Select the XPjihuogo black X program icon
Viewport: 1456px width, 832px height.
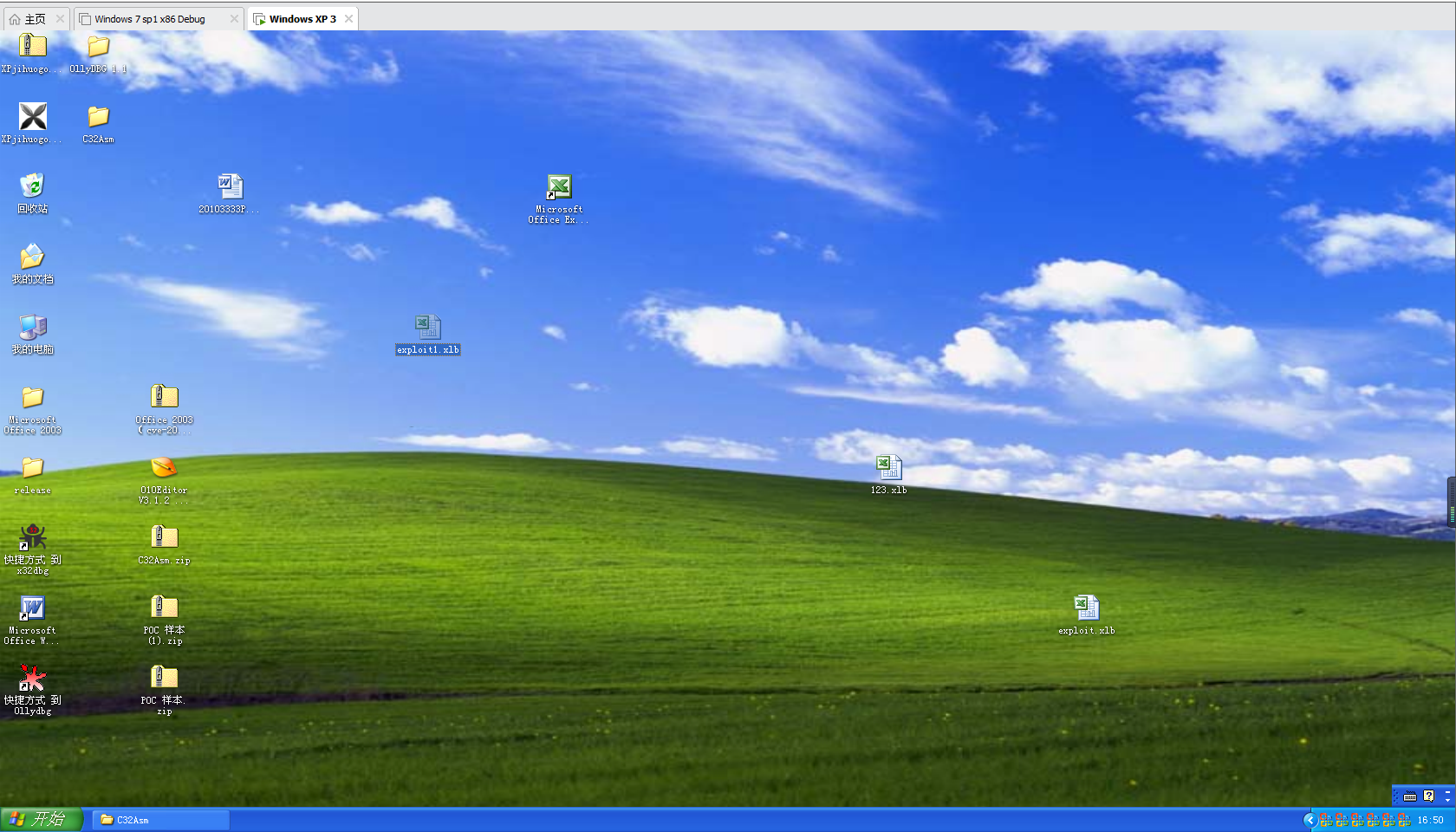tap(32, 116)
